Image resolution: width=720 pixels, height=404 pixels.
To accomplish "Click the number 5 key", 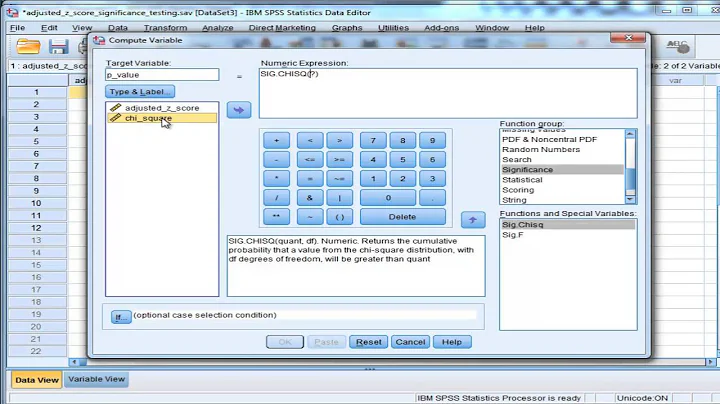I will point(403,159).
